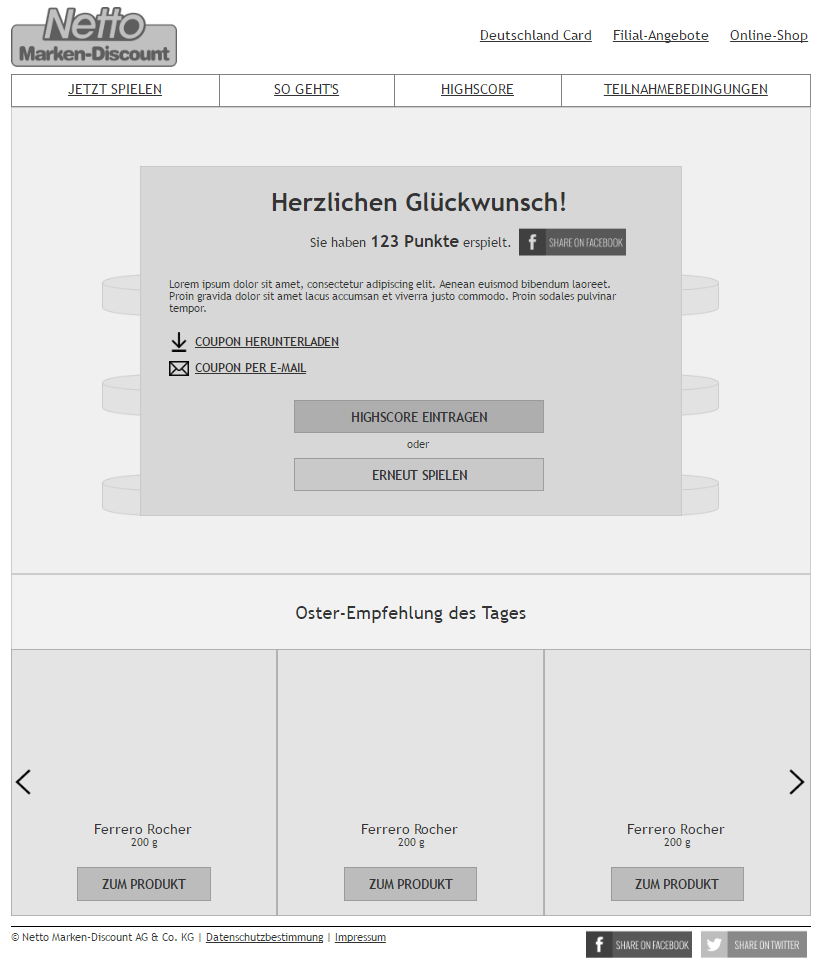
Task: Click the coupon e-mail envelope icon
Action: coord(178,368)
